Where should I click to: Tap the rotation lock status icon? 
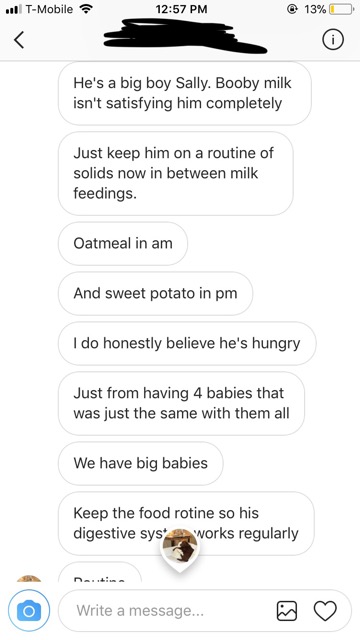point(292,9)
